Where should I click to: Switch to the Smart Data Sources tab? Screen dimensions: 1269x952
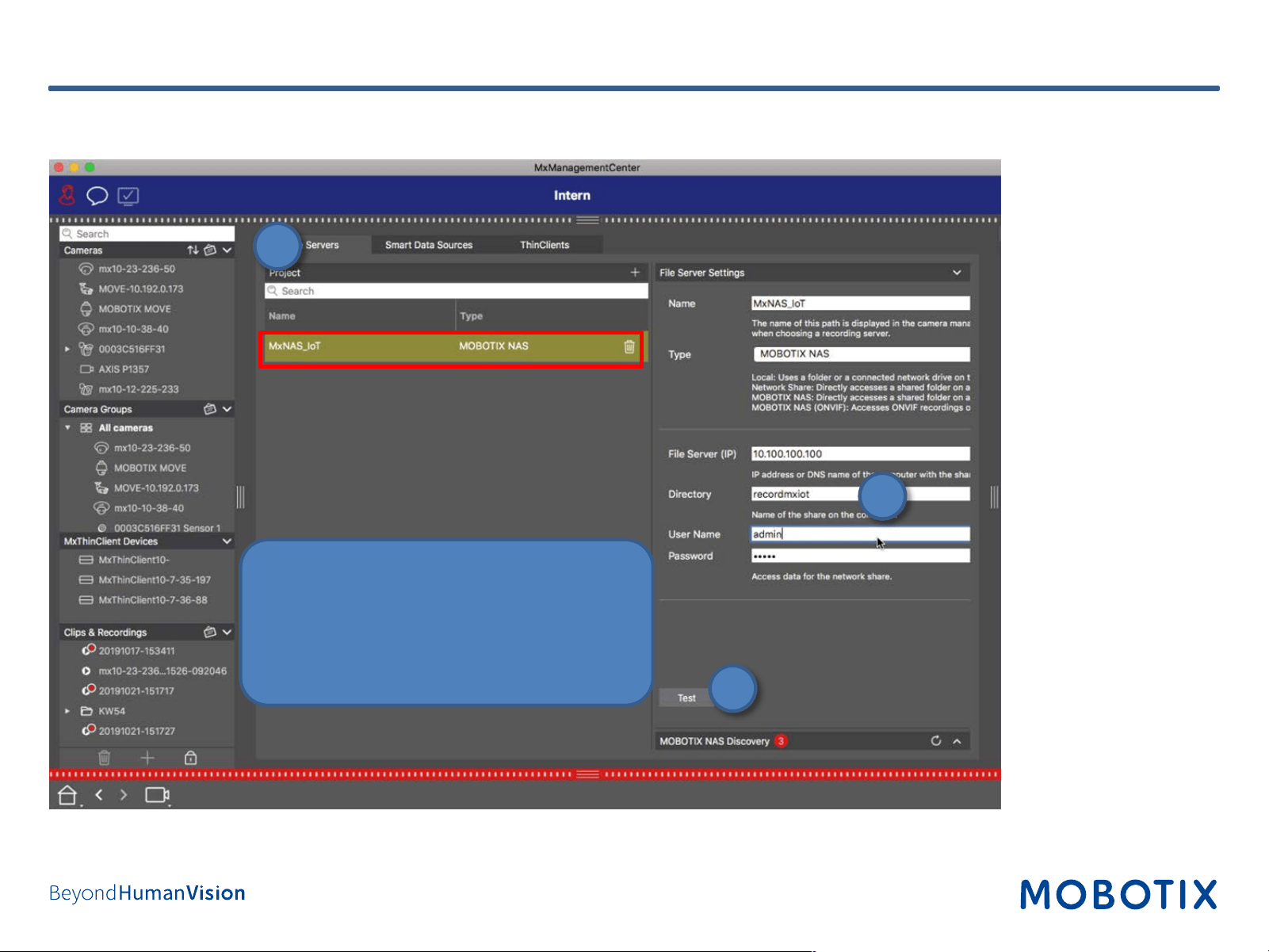click(429, 245)
